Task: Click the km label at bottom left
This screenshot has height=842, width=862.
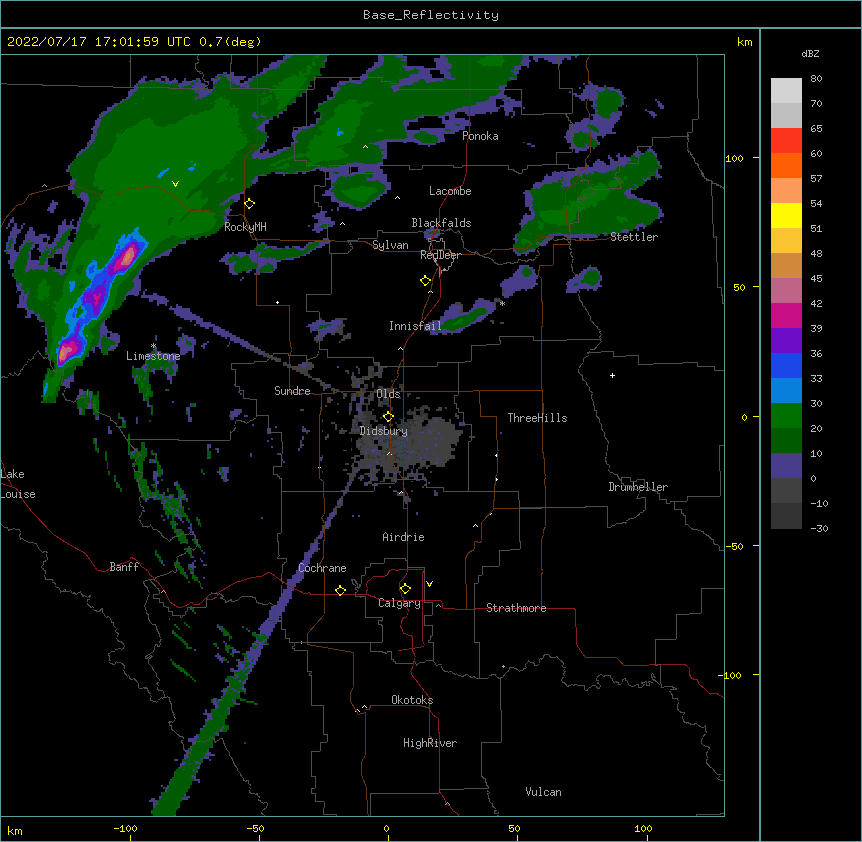Action: point(15,831)
